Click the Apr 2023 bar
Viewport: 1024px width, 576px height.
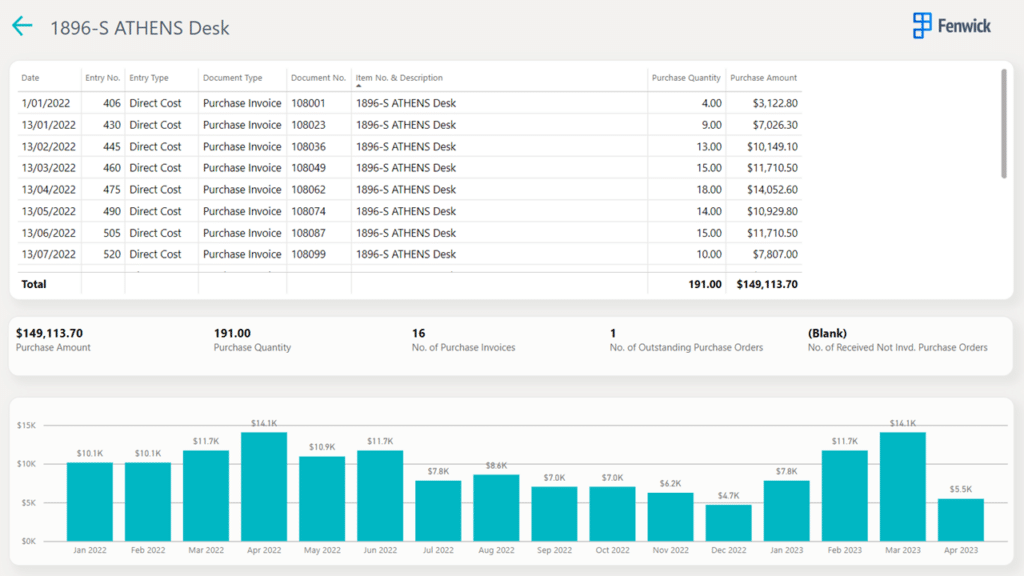click(x=960, y=519)
